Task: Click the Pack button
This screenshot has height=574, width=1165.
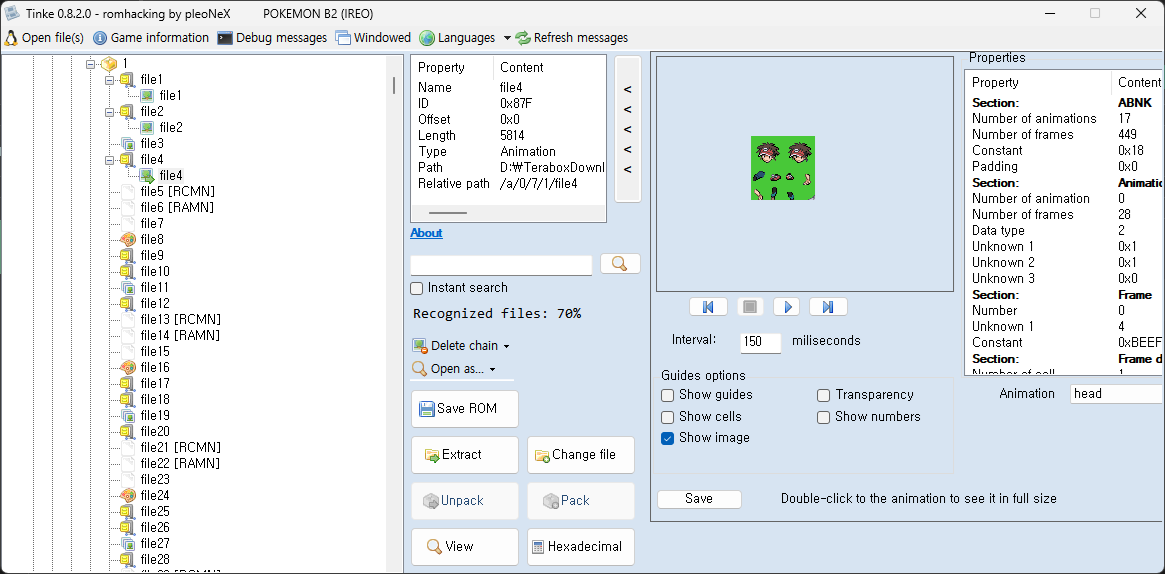Action: pos(581,500)
